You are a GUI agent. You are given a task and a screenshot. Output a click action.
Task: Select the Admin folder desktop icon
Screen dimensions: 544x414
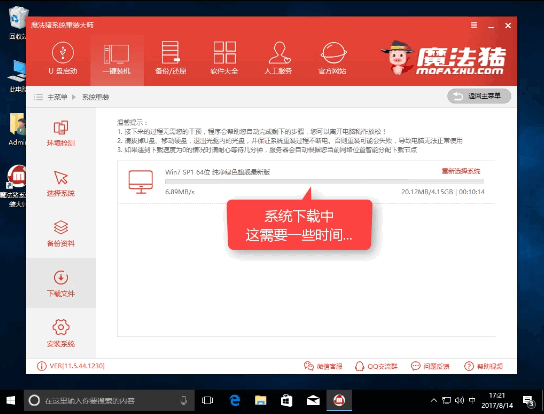tap(17, 129)
